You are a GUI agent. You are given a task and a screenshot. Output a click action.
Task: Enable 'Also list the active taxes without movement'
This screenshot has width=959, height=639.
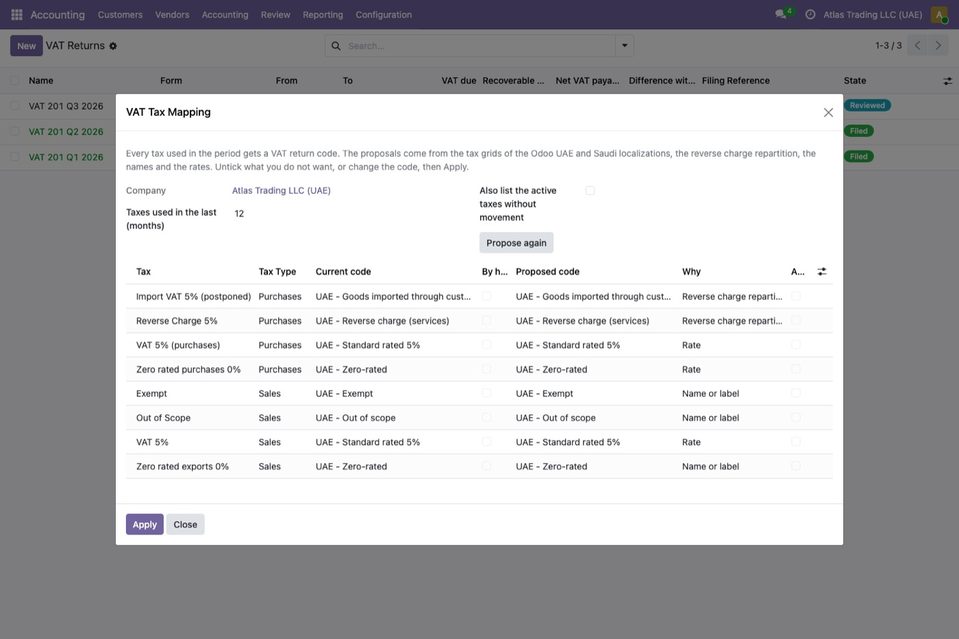coord(590,191)
